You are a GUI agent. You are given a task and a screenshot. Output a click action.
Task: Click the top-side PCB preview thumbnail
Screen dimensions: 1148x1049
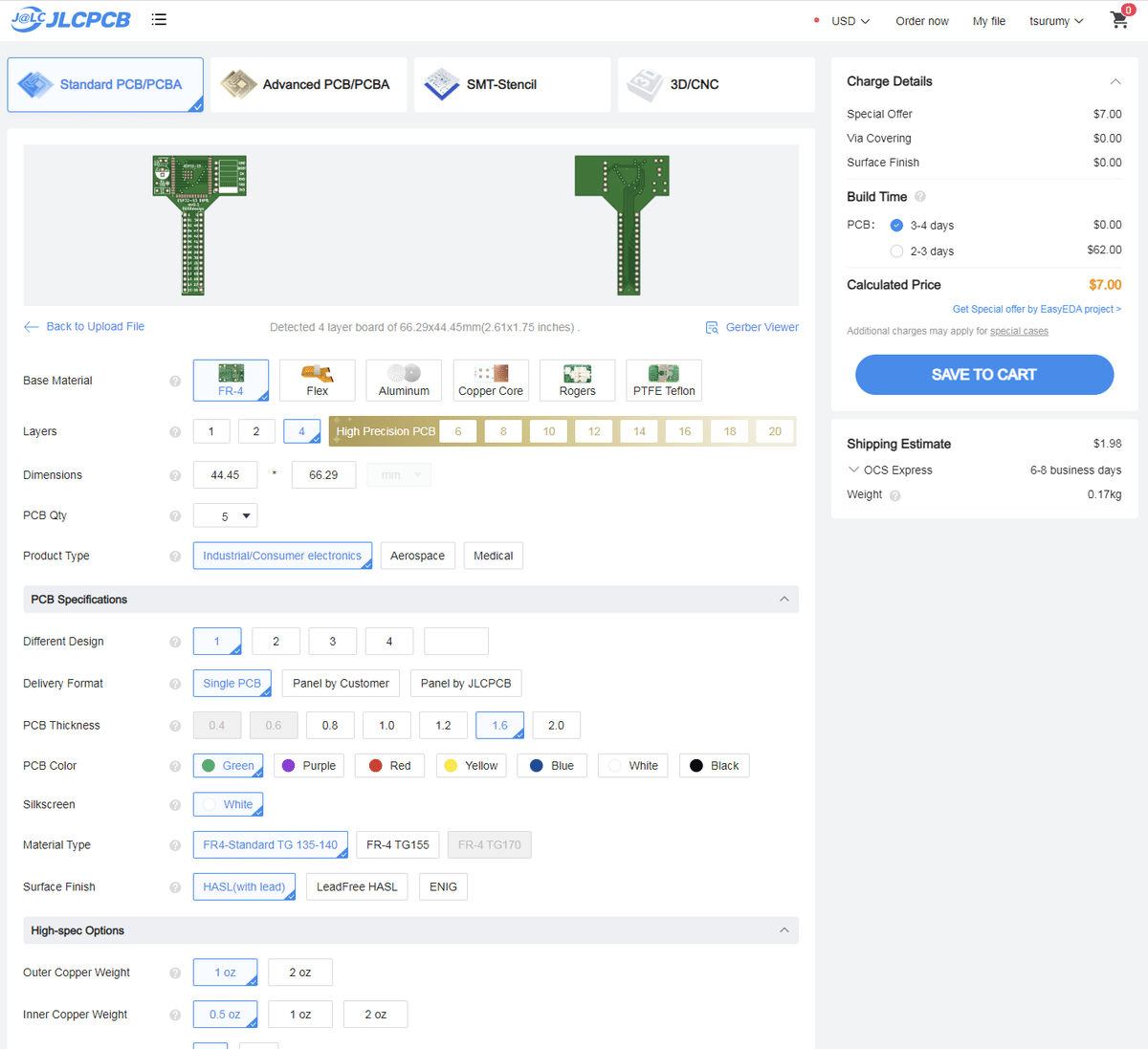tap(200, 226)
